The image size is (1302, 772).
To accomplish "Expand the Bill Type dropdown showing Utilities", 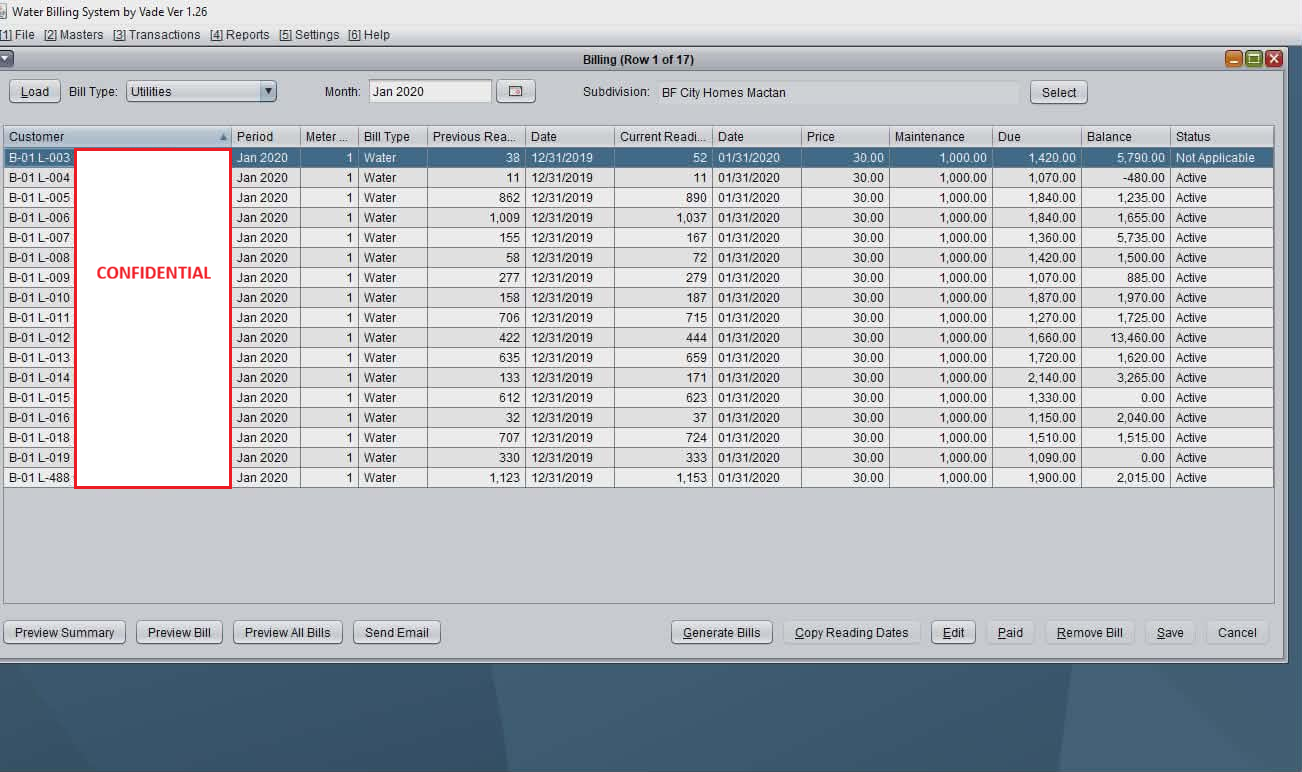I will click(x=267, y=92).
